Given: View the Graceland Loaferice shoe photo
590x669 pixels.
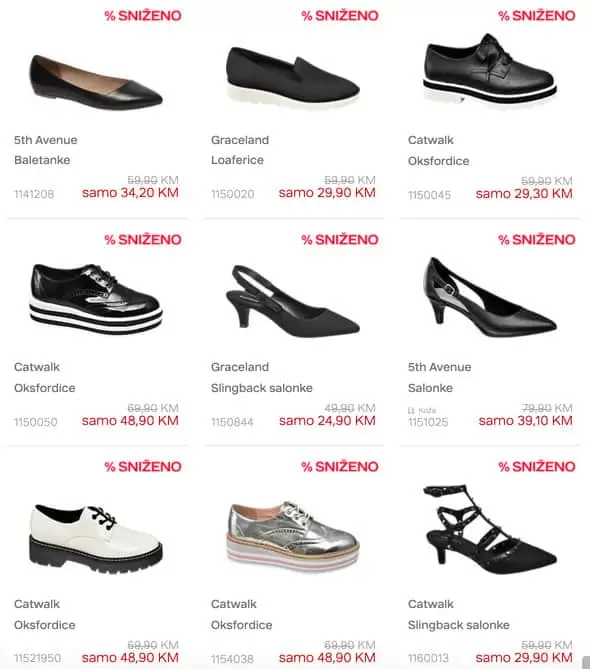Looking at the screenshot, I should 293,77.
